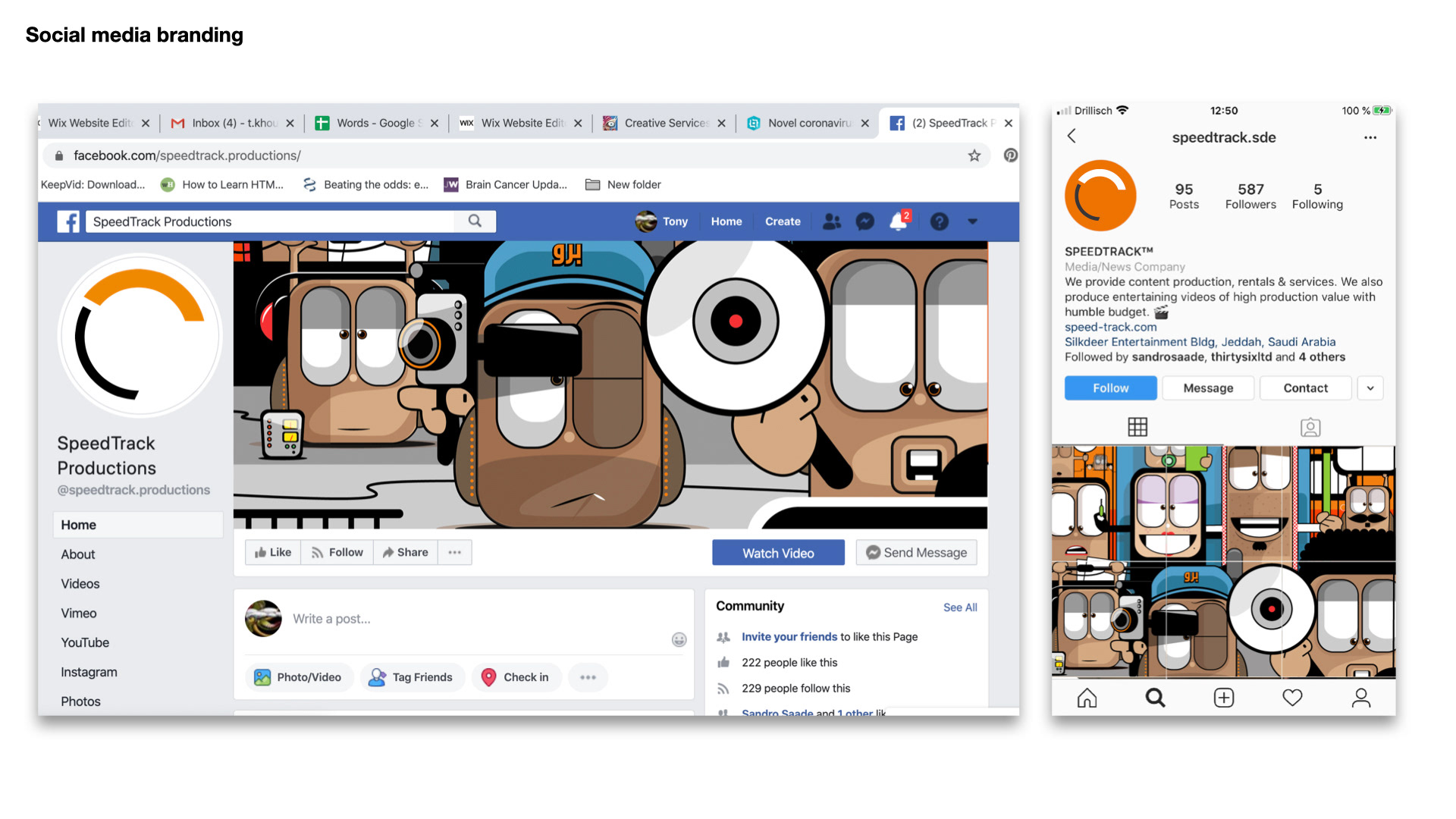
Task: Click Tony profile link in Facebook header
Action: 661,221
